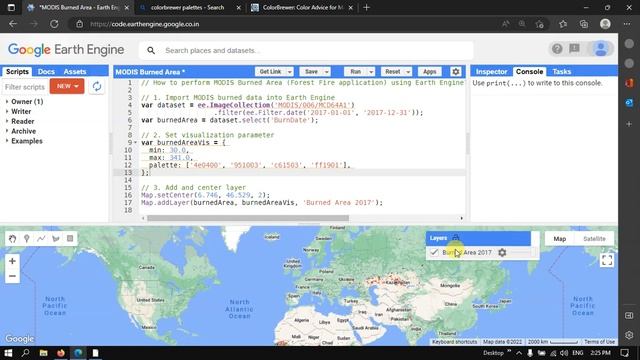Switch to the Assets tab
640x360 pixels.
75,71
